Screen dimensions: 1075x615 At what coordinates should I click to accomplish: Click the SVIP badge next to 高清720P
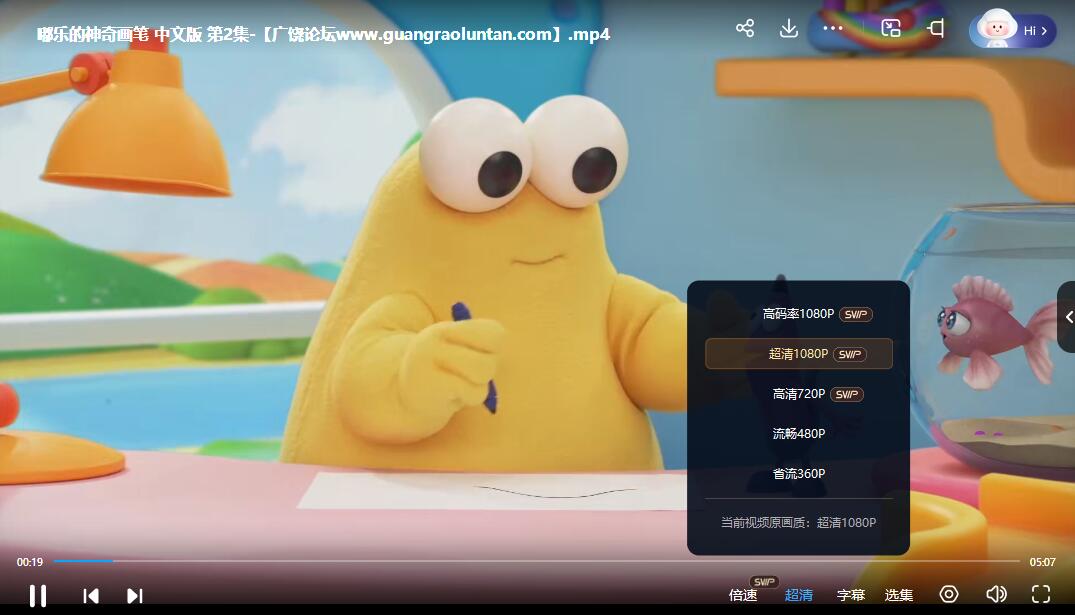pos(847,394)
